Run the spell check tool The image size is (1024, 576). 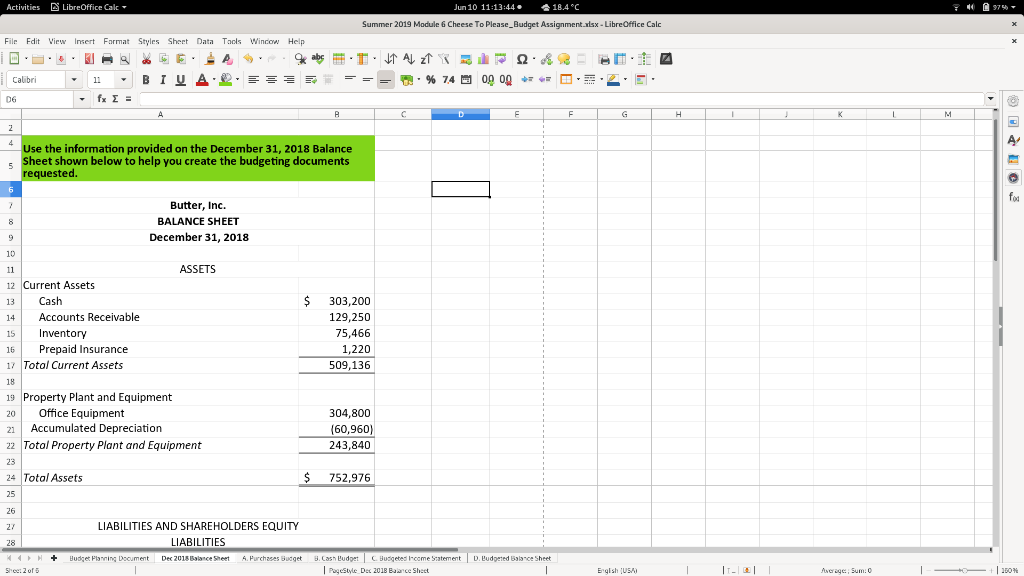pyautogui.click(x=320, y=59)
